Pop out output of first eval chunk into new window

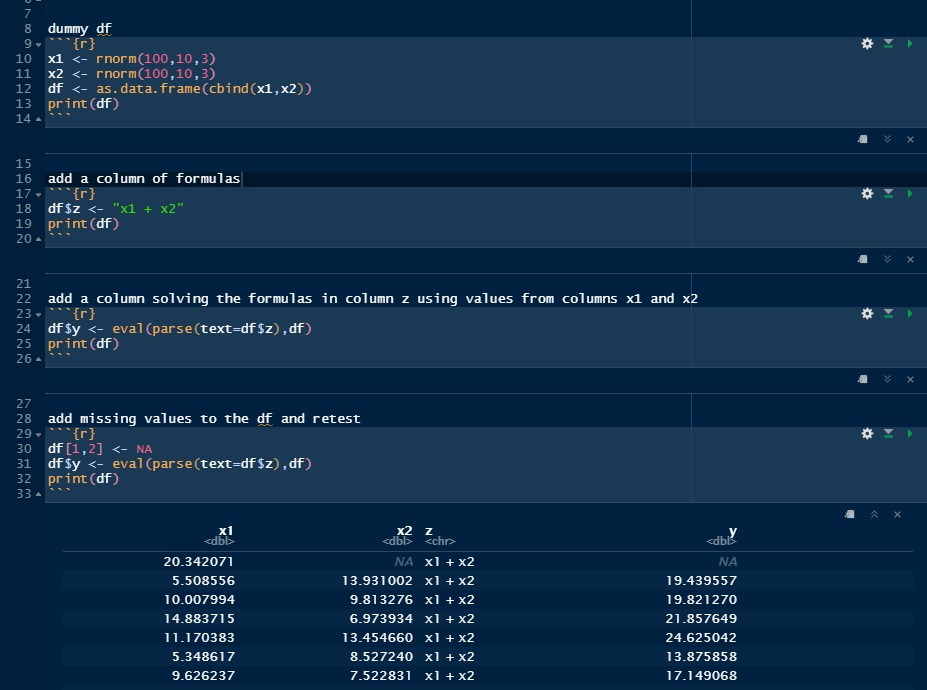[x=863, y=380]
